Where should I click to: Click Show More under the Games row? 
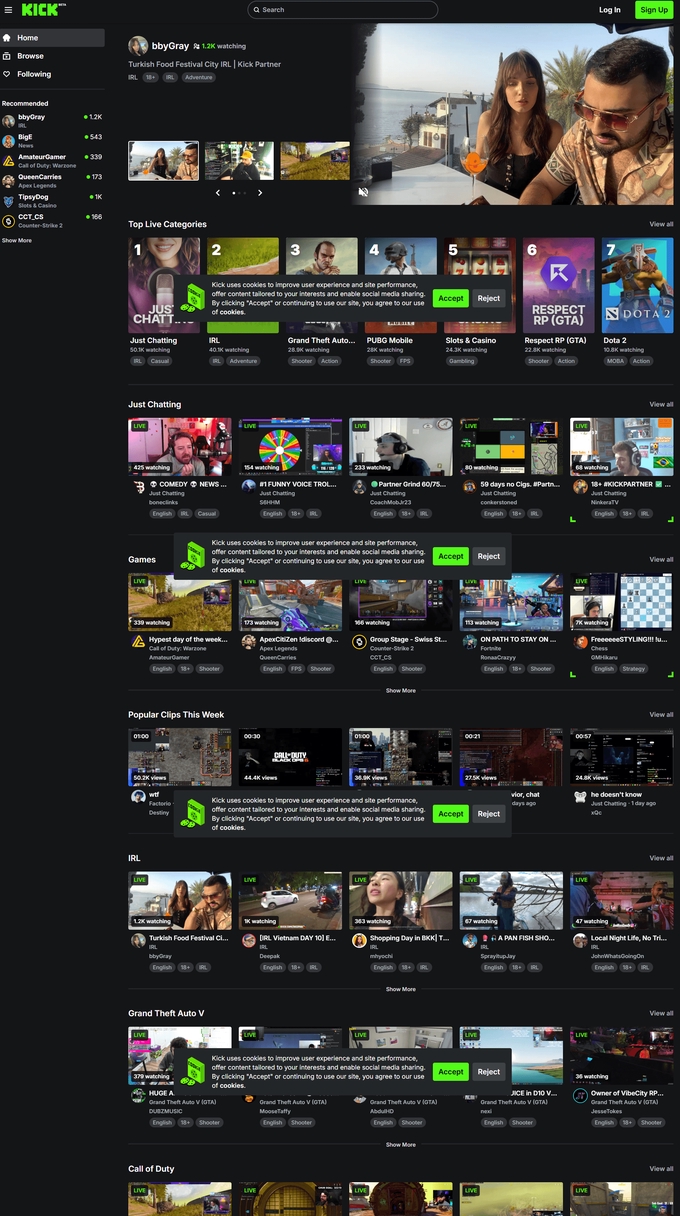401,691
